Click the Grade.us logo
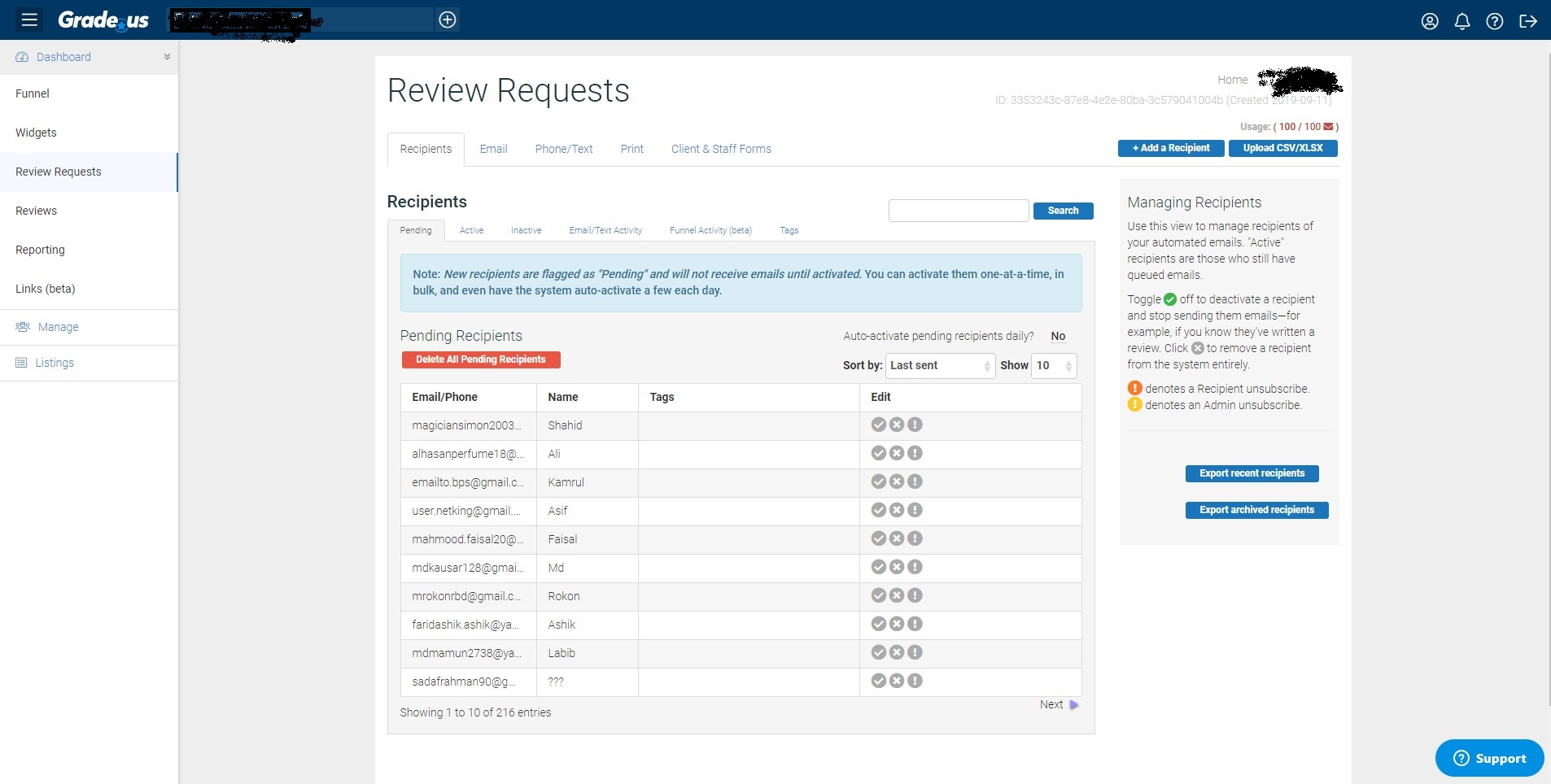The height and width of the screenshot is (784, 1551). (103, 20)
